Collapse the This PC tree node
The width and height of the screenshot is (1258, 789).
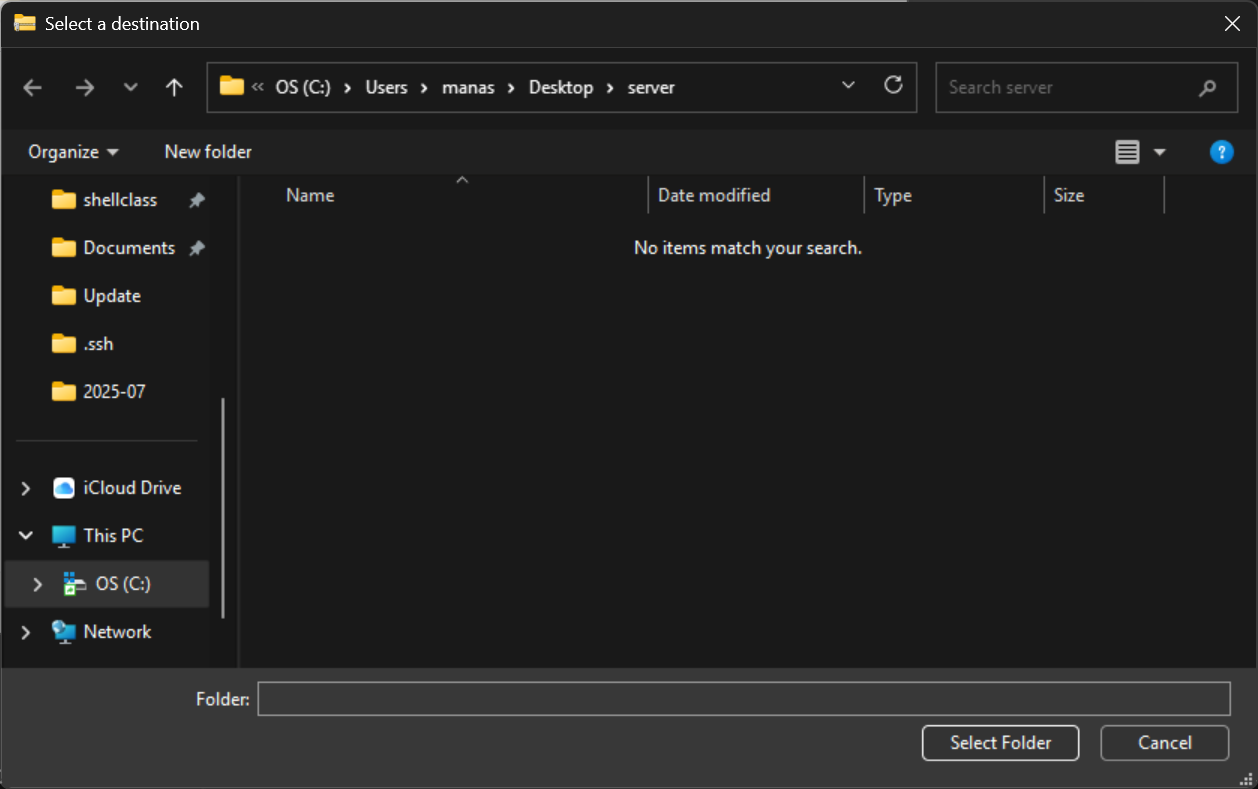pyautogui.click(x=26, y=536)
